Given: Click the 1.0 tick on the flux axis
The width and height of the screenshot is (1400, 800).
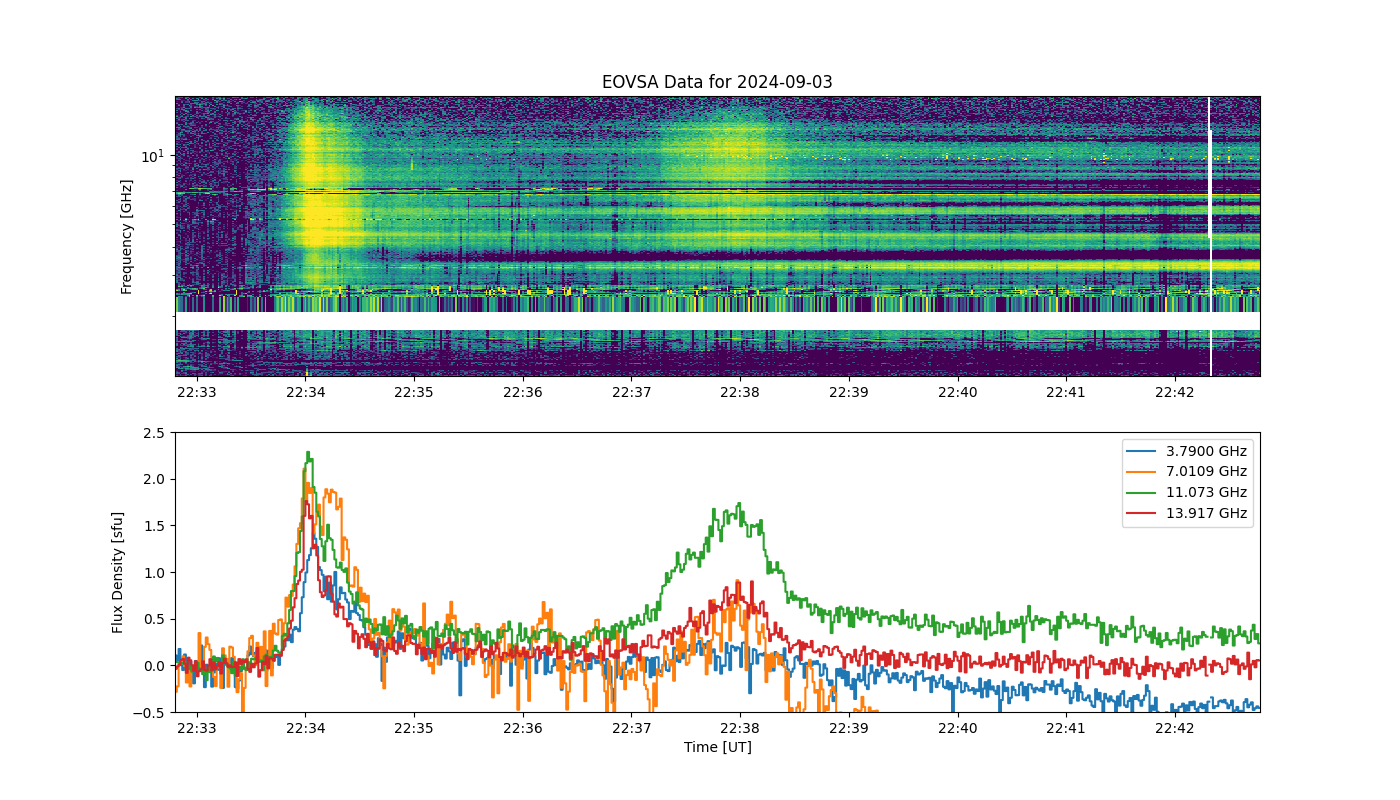Looking at the screenshot, I should [x=154, y=573].
